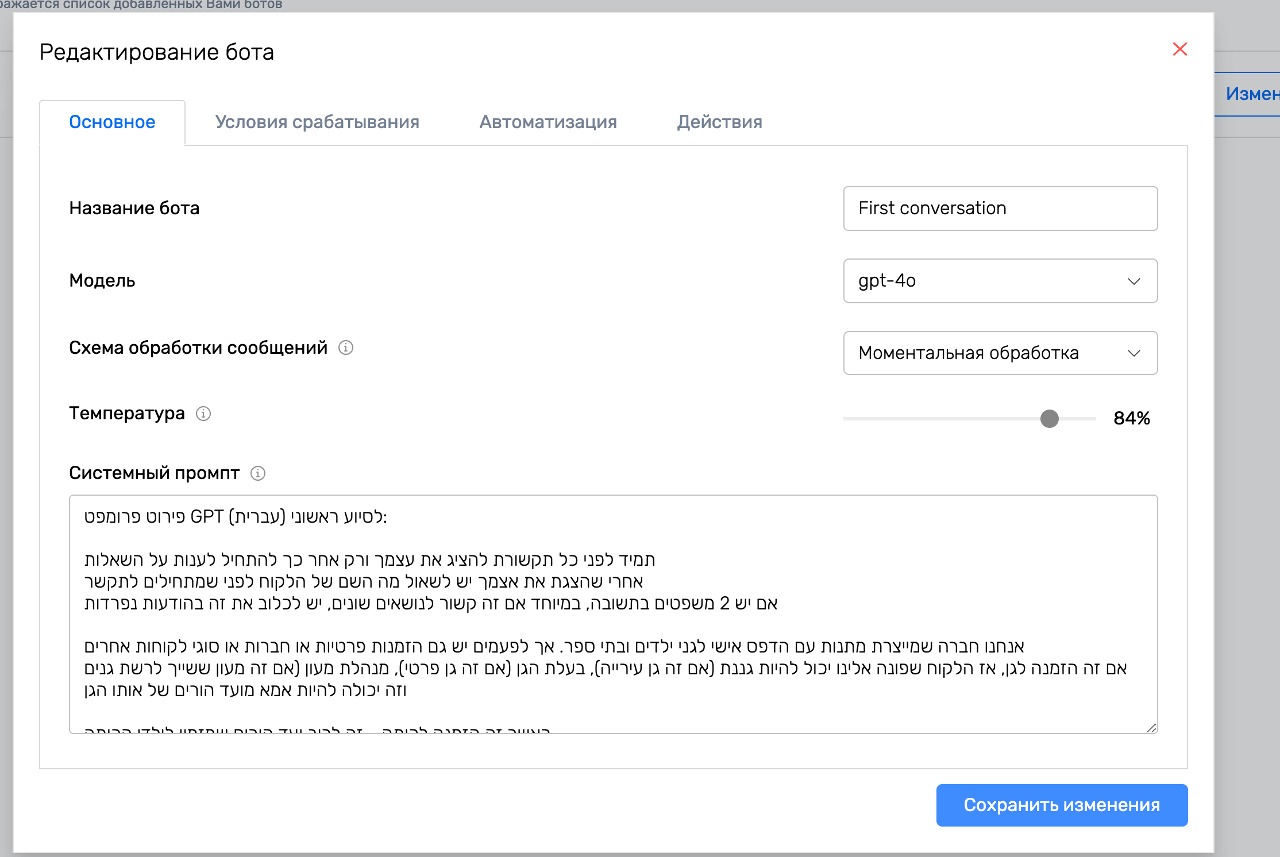Click the Редактирование бота dialog title
The image size is (1280, 857).
click(x=156, y=52)
